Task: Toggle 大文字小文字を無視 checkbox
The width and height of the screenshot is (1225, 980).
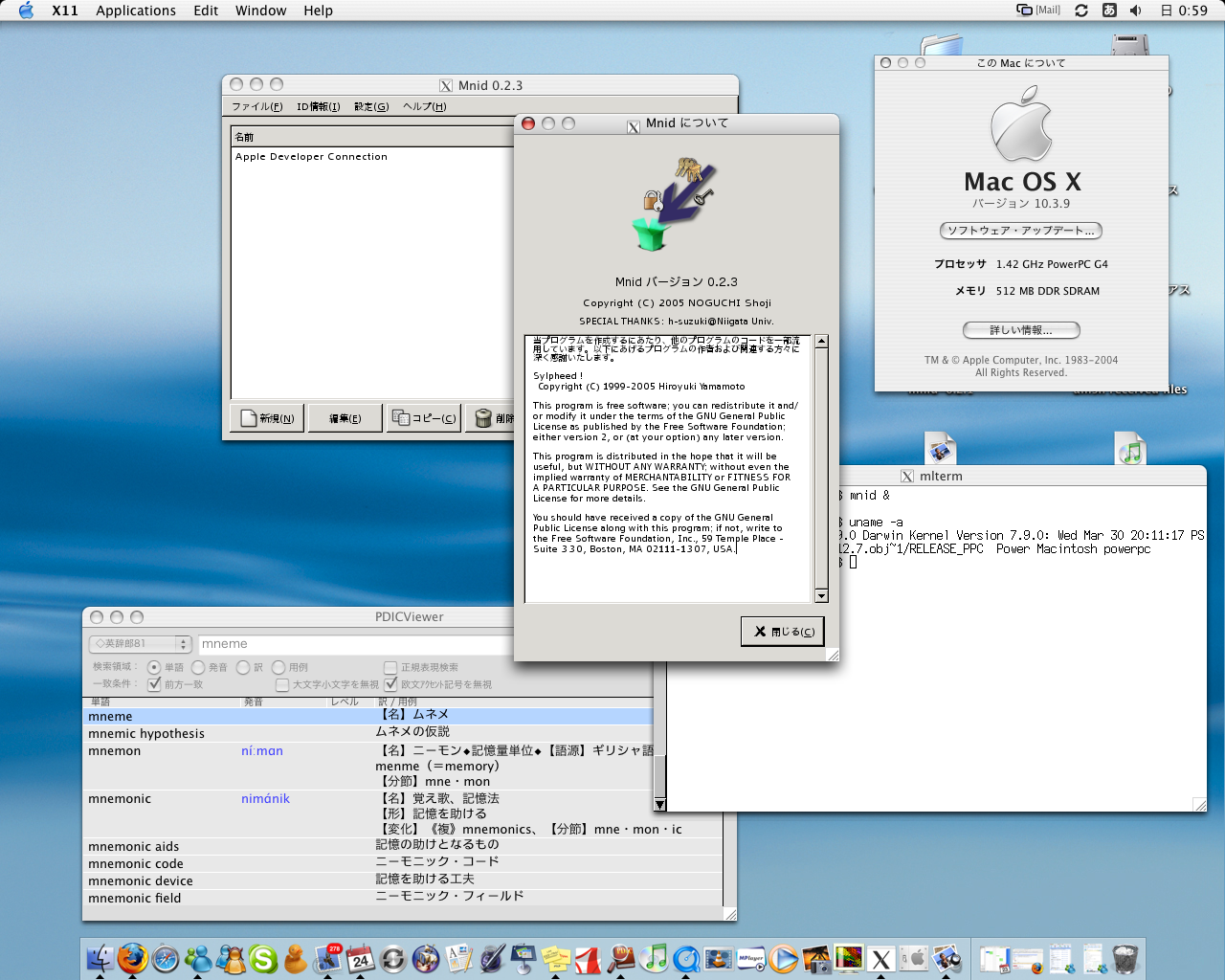Action: pos(282,684)
